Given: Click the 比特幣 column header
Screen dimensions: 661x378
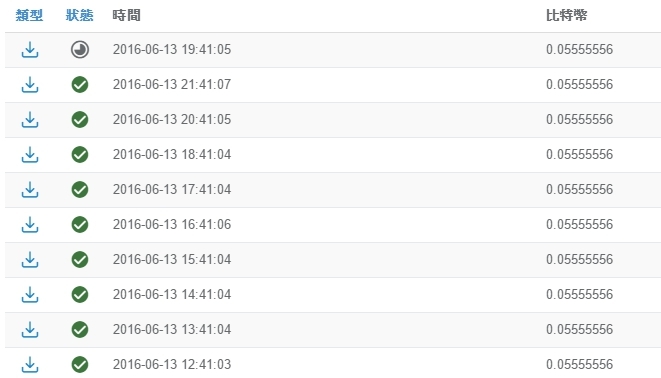Looking at the screenshot, I should click(x=566, y=16).
